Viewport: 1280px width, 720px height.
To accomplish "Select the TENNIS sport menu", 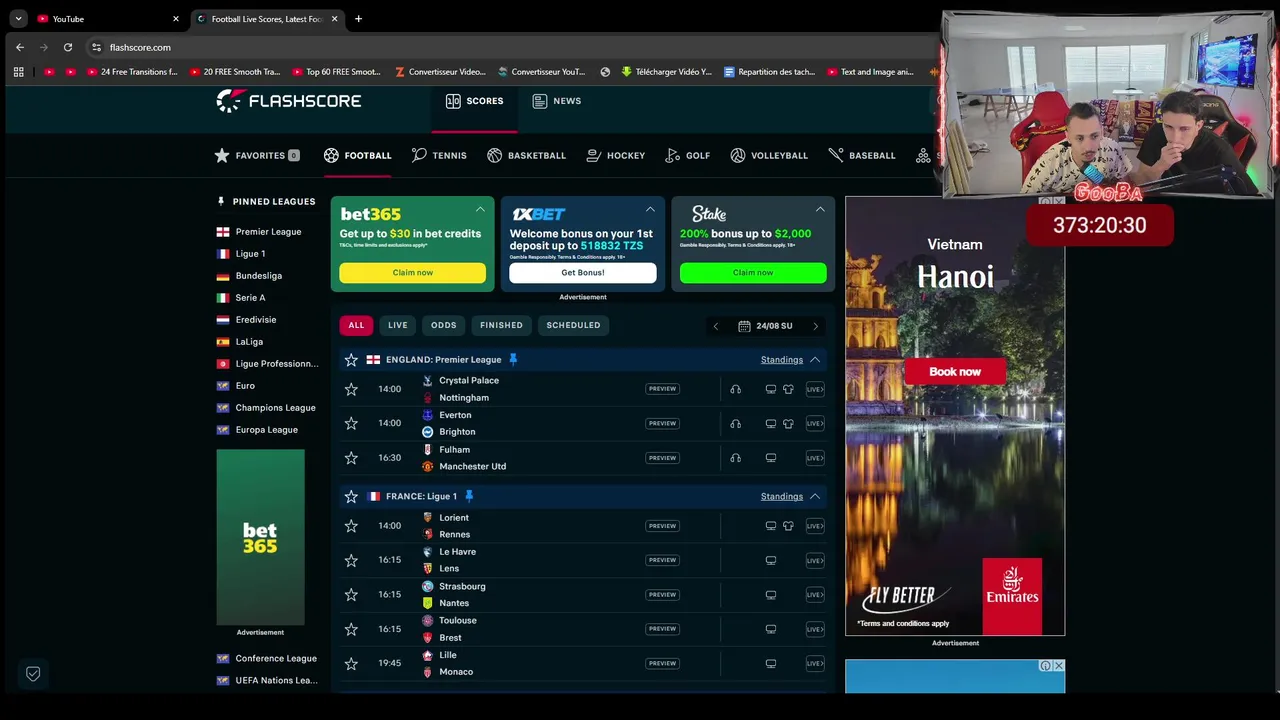I will (439, 155).
